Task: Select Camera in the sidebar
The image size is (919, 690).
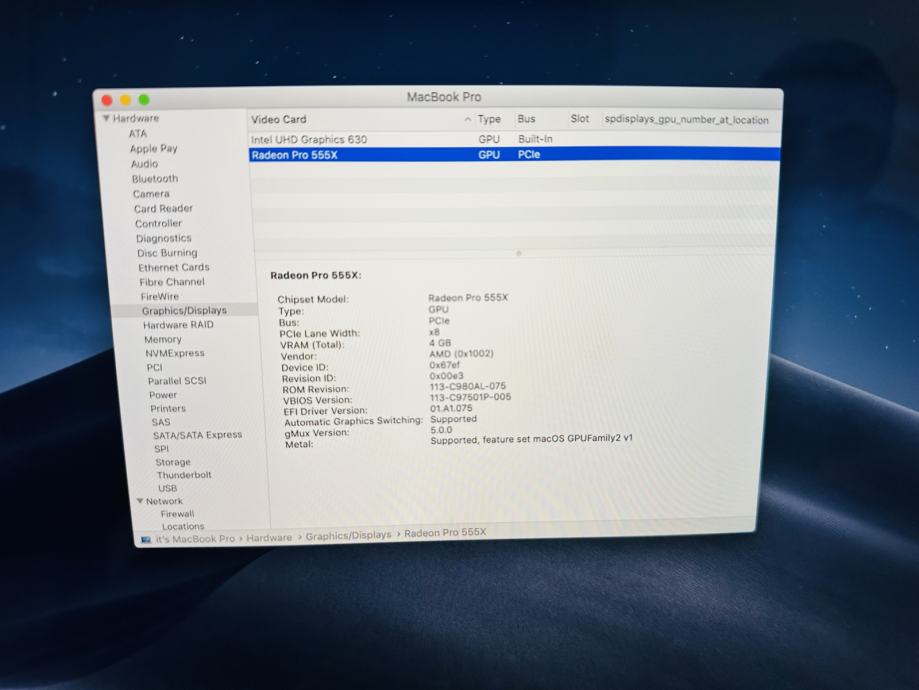Action: tap(151, 193)
